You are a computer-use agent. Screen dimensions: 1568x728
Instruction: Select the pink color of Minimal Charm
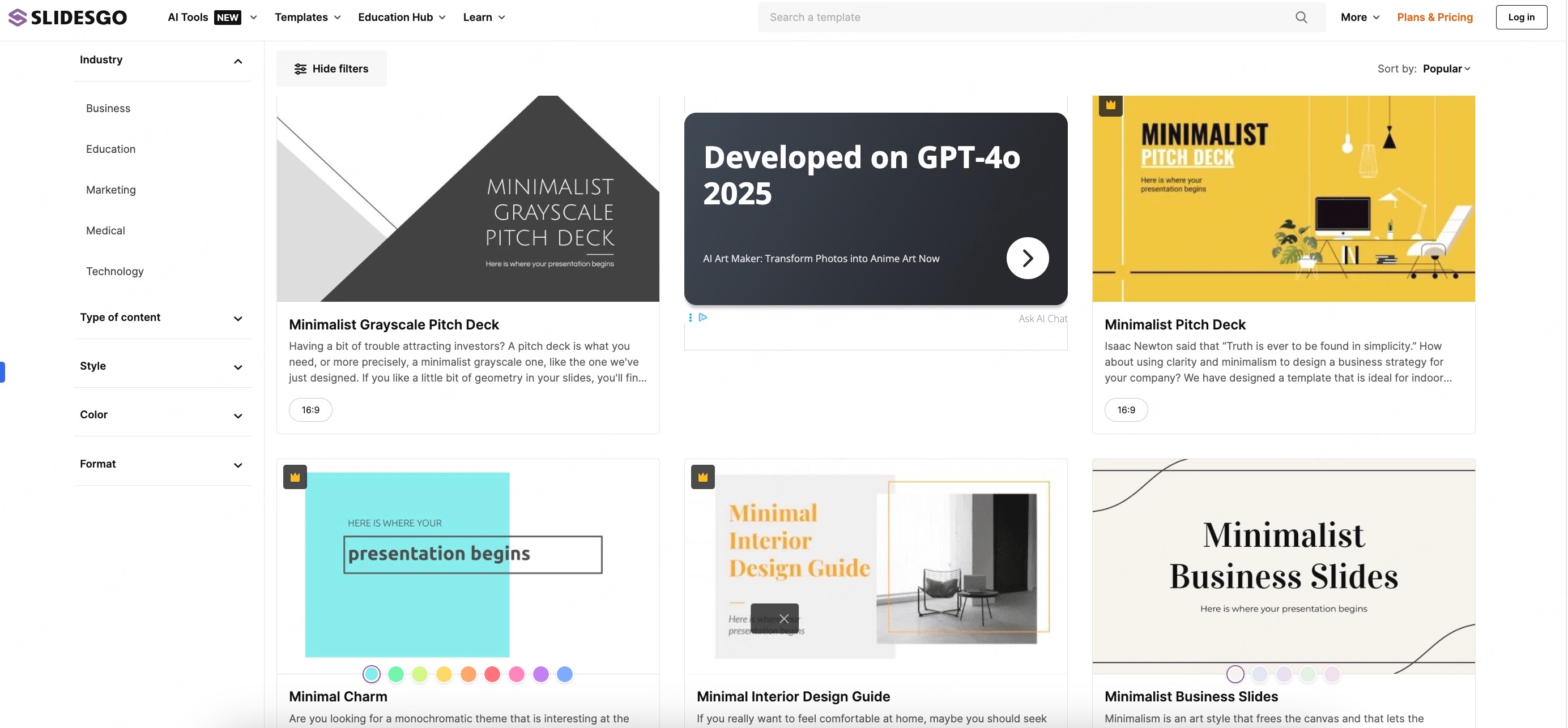[516, 674]
